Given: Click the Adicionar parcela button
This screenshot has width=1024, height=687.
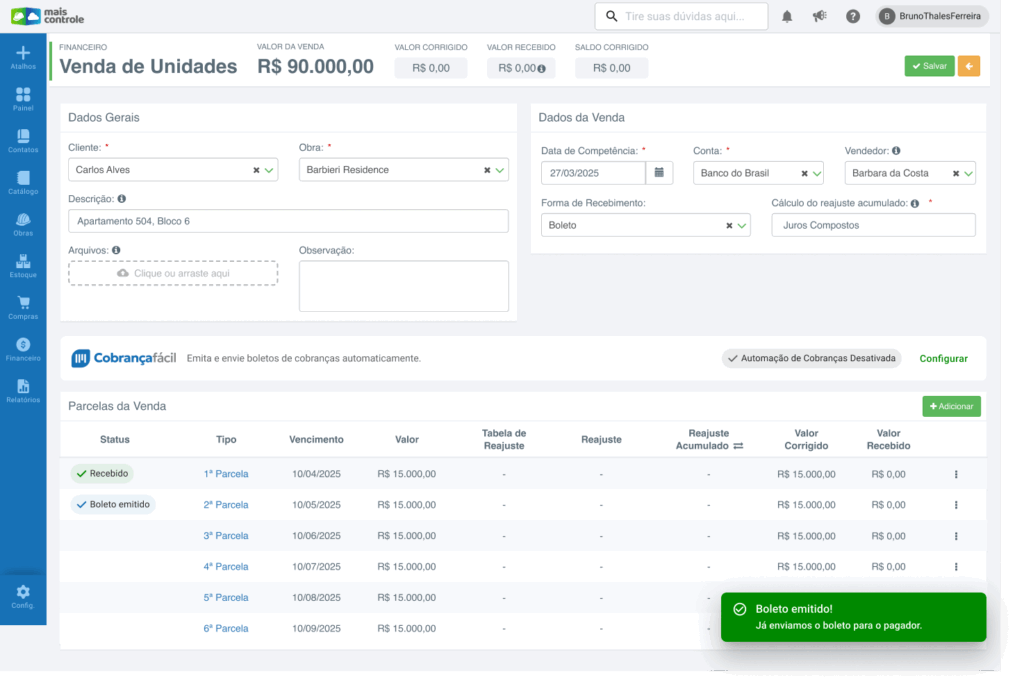Looking at the screenshot, I should tap(951, 406).
